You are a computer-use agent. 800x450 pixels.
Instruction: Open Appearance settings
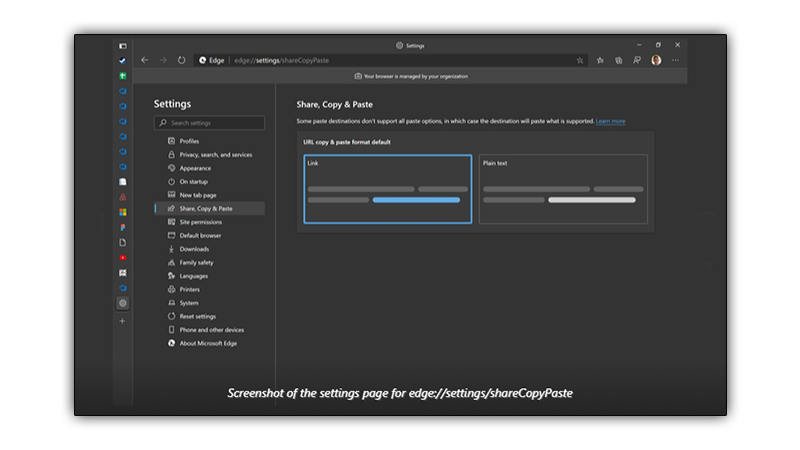(196, 168)
